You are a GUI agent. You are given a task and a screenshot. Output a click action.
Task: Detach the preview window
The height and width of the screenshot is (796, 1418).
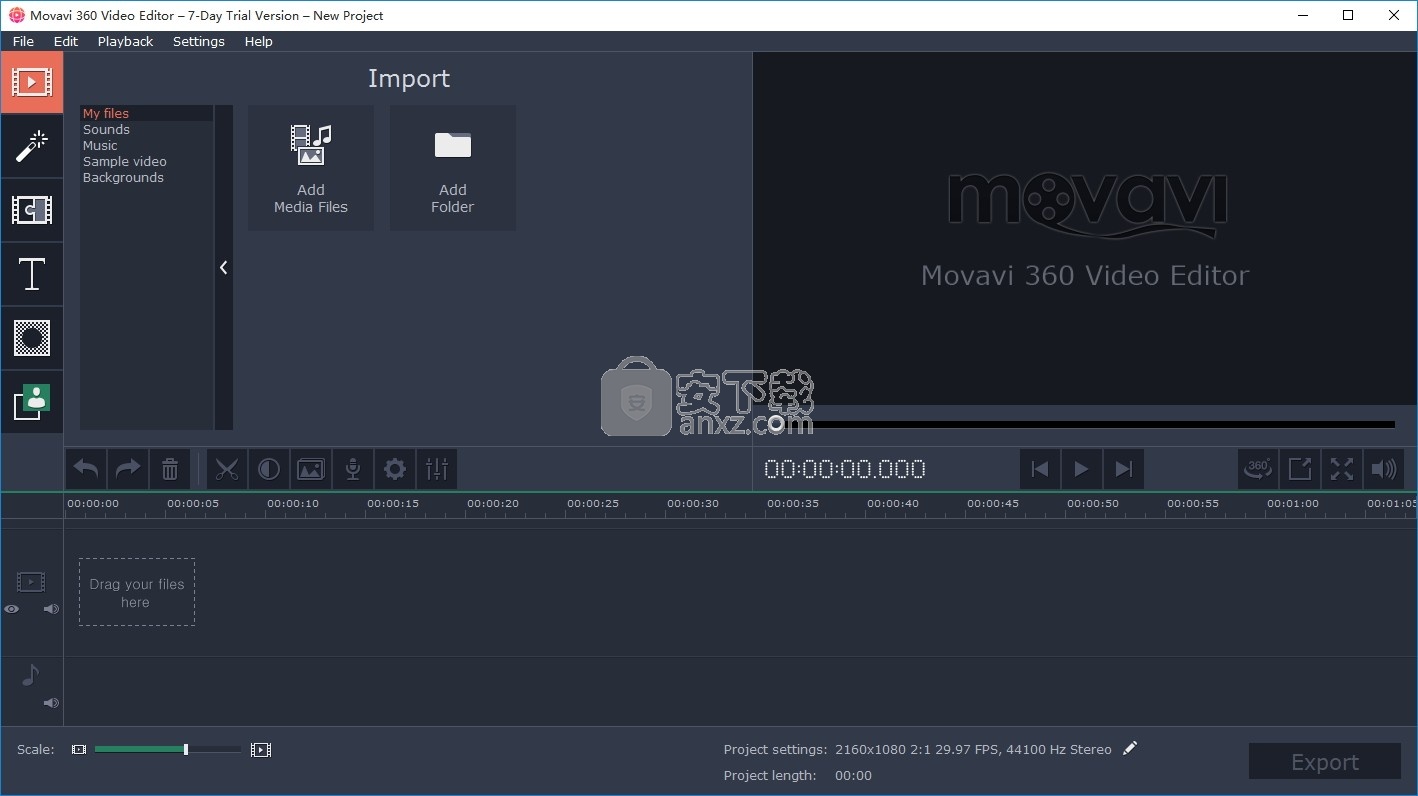click(1300, 469)
